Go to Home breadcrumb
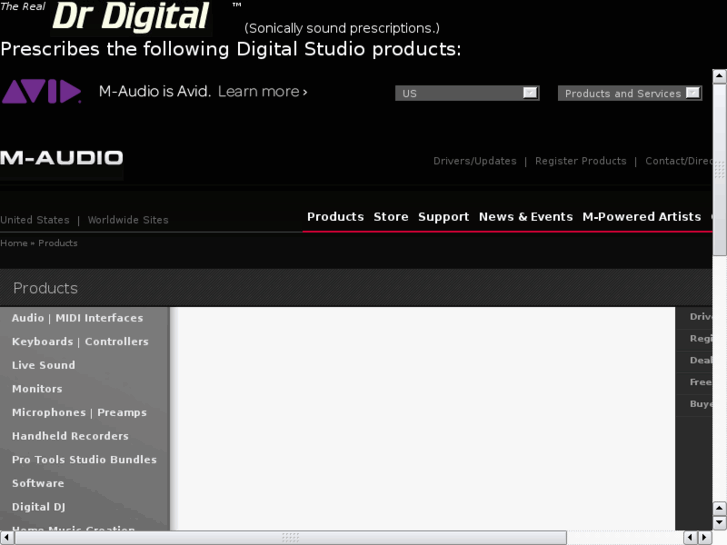This screenshot has width=727, height=545. 14,243
